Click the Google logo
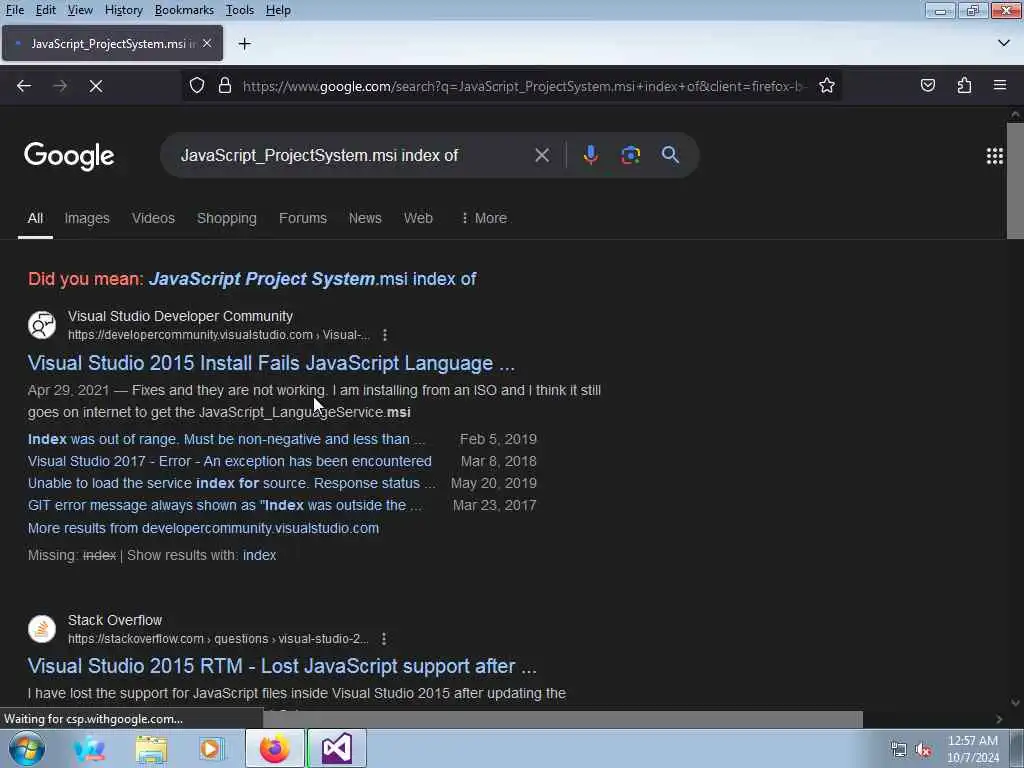This screenshot has height=768, width=1024. pyautogui.click(x=69, y=156)
